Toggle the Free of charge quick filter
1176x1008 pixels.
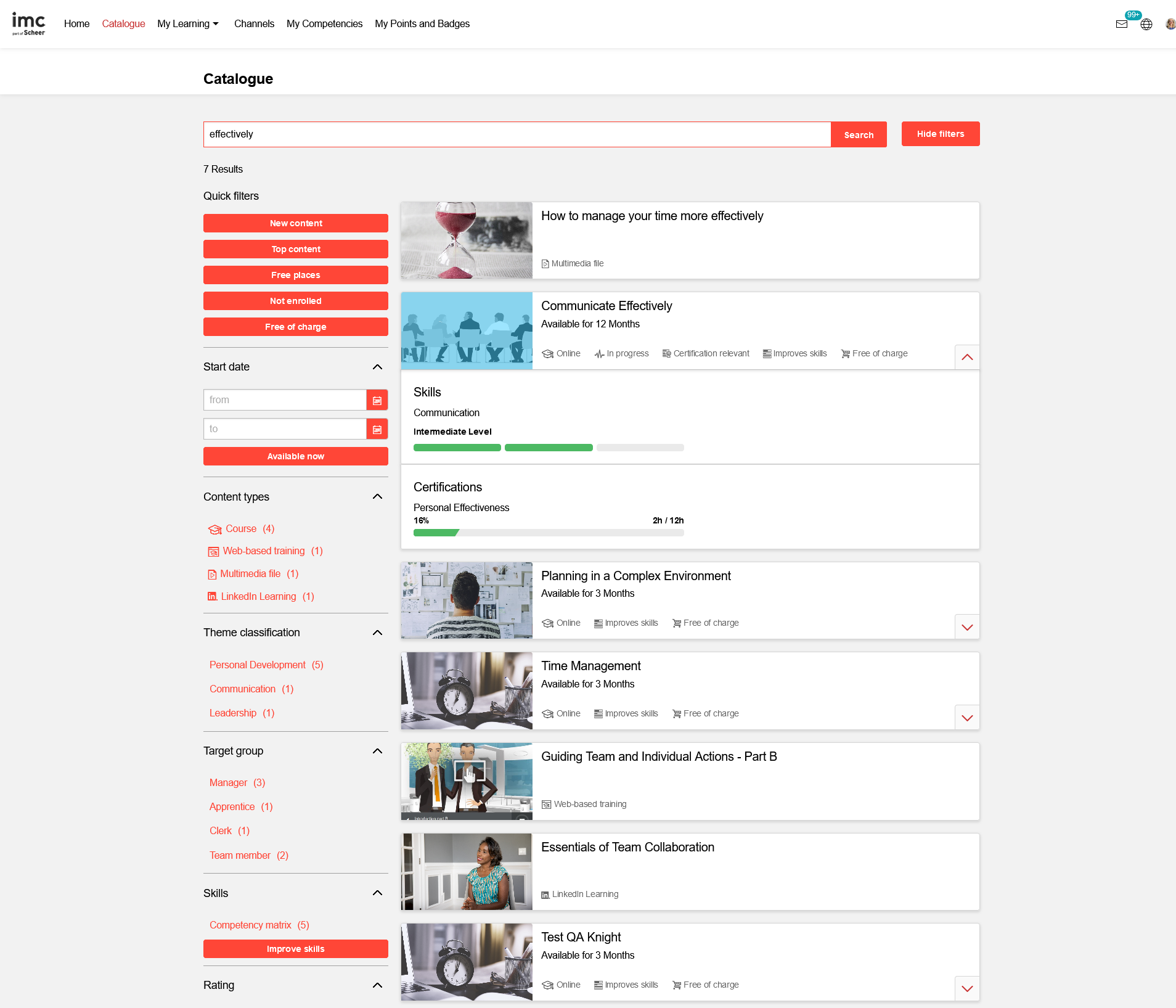(295, 327)
